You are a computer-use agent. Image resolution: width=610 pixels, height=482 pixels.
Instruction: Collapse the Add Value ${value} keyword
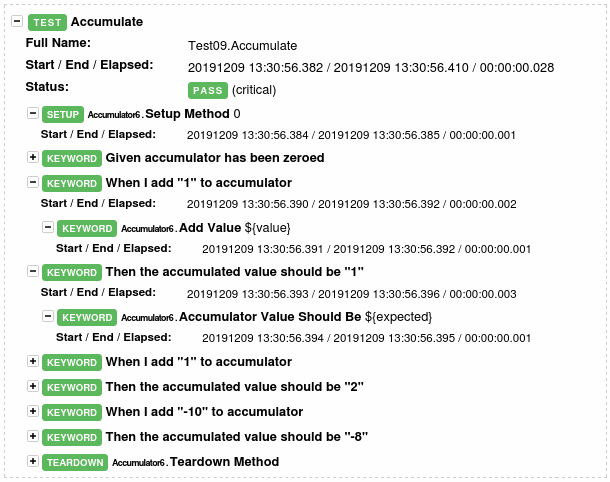coord(48,227)
